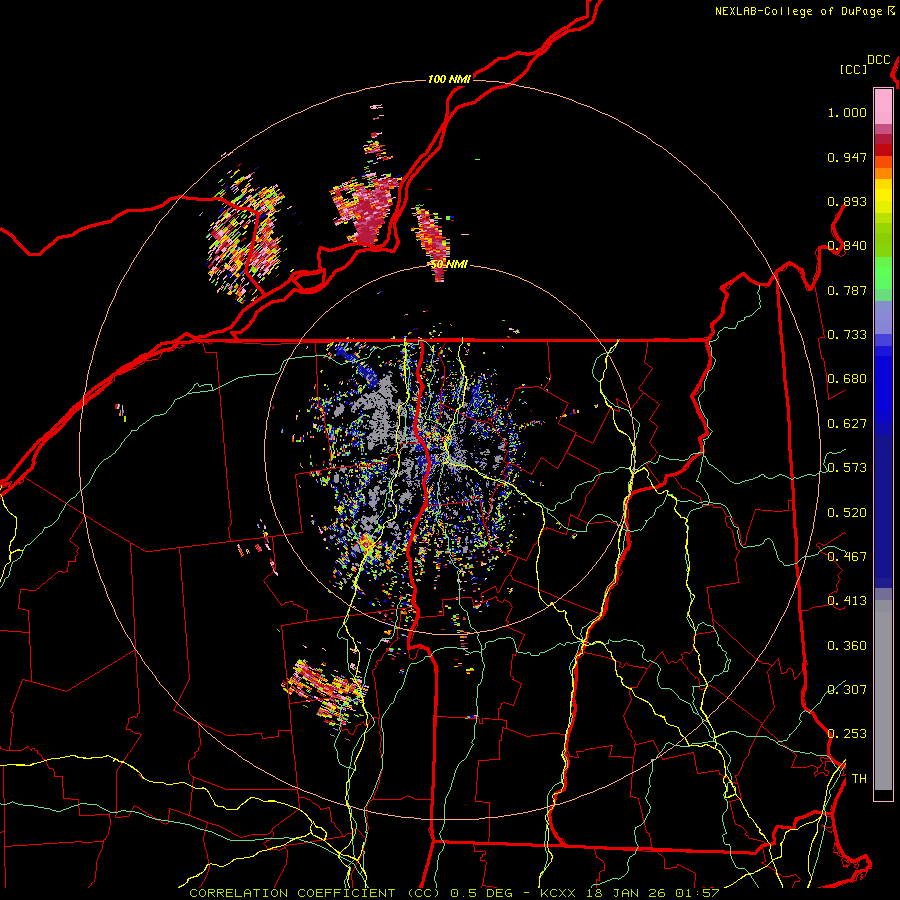Pick the gray color bar segment

click(x=883, y=695)
